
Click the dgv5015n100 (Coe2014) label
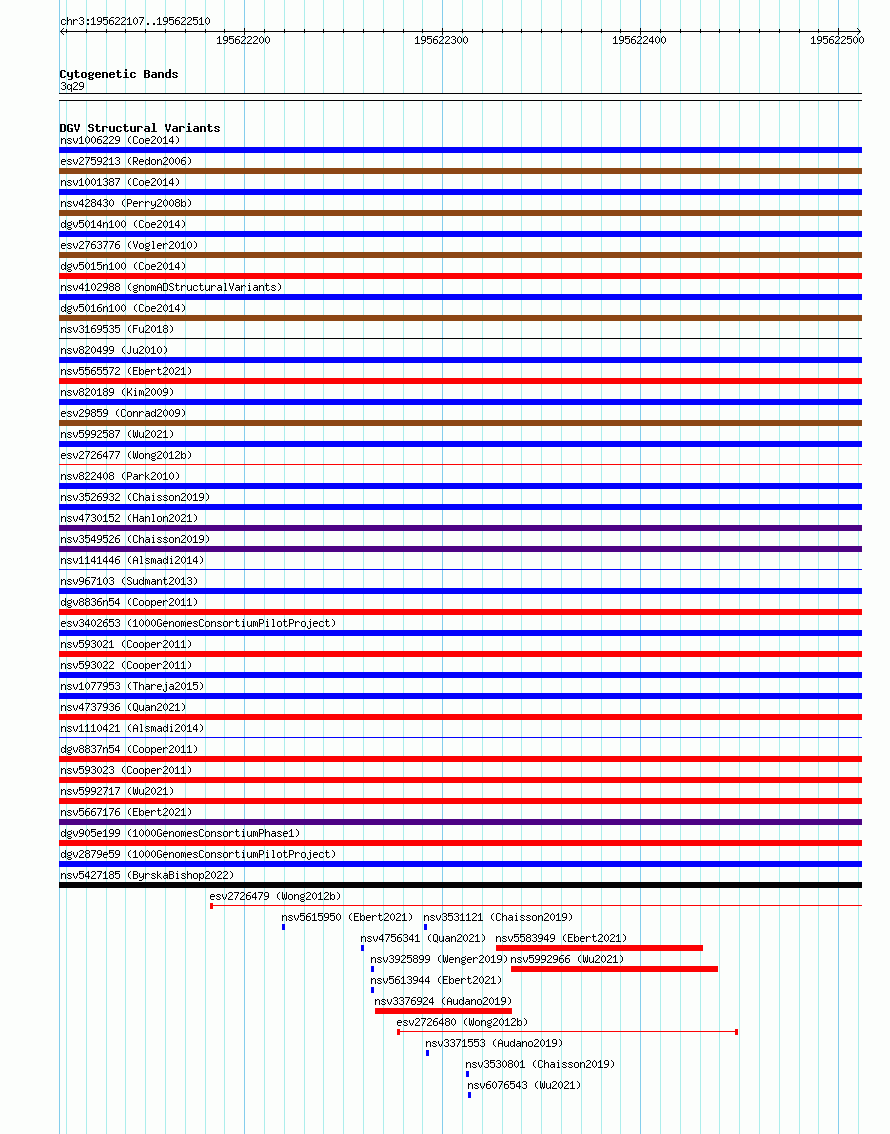[x=123, y=266]
